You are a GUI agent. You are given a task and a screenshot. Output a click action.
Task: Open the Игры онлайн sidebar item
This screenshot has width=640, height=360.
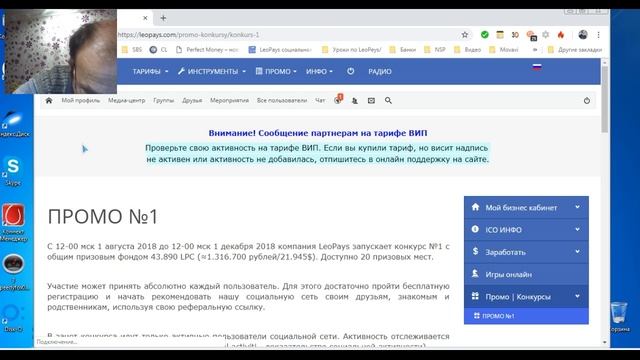click(x=526, y=274)
